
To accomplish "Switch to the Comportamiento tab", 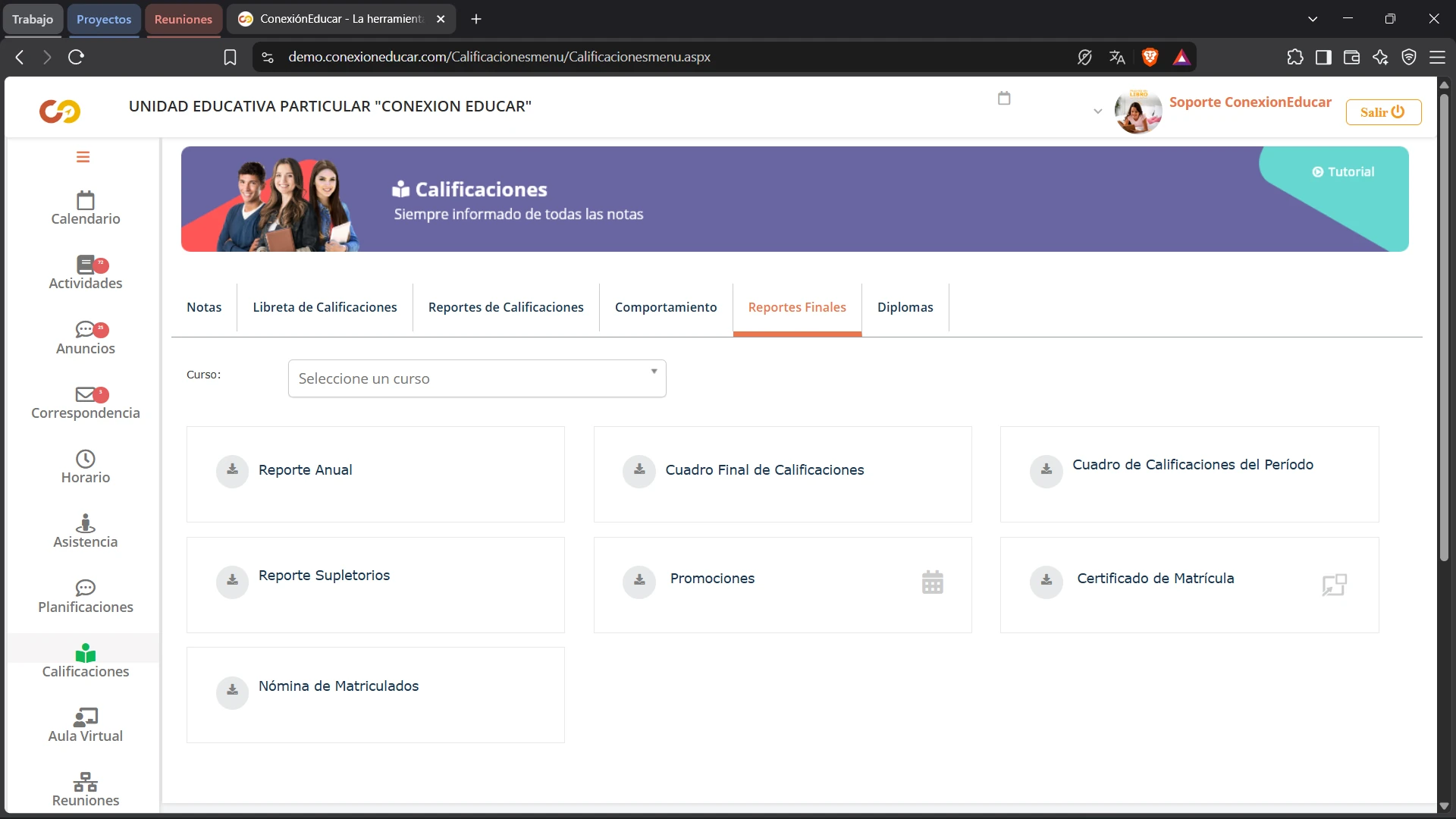I will (666, 307).
